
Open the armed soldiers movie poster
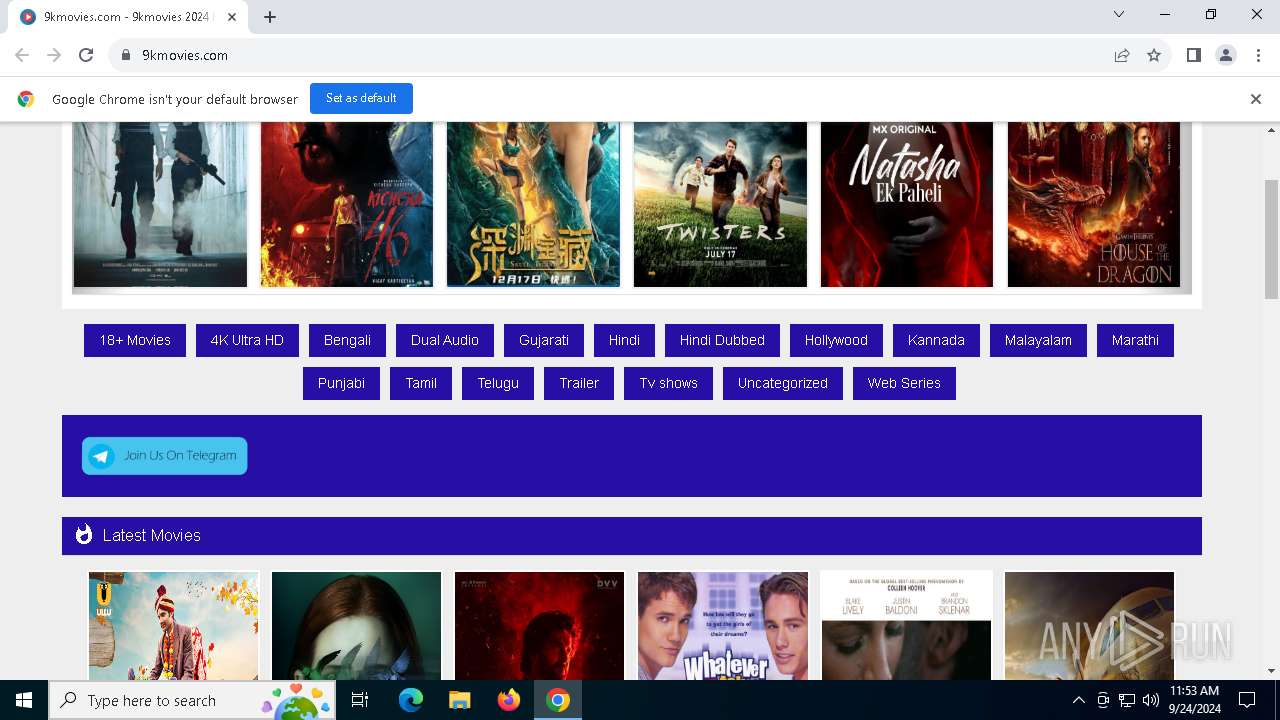(x=160, y=204)
